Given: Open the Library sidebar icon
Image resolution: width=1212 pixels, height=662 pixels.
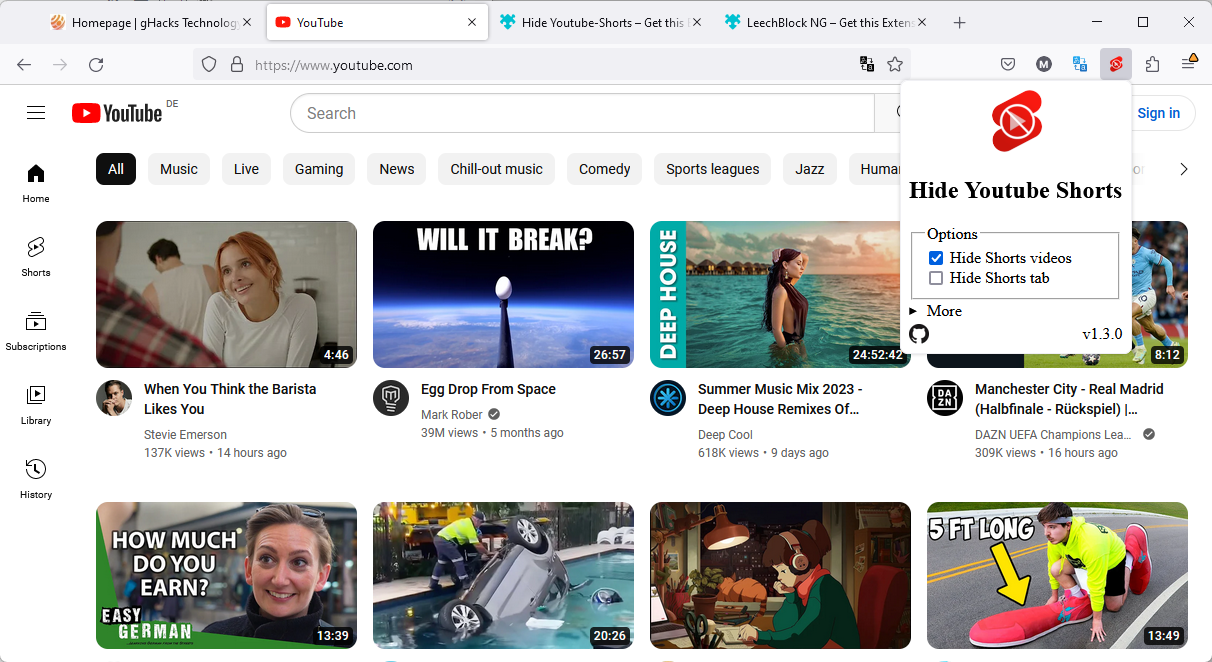Looking at the screenshot, I should tap(35, 404).
